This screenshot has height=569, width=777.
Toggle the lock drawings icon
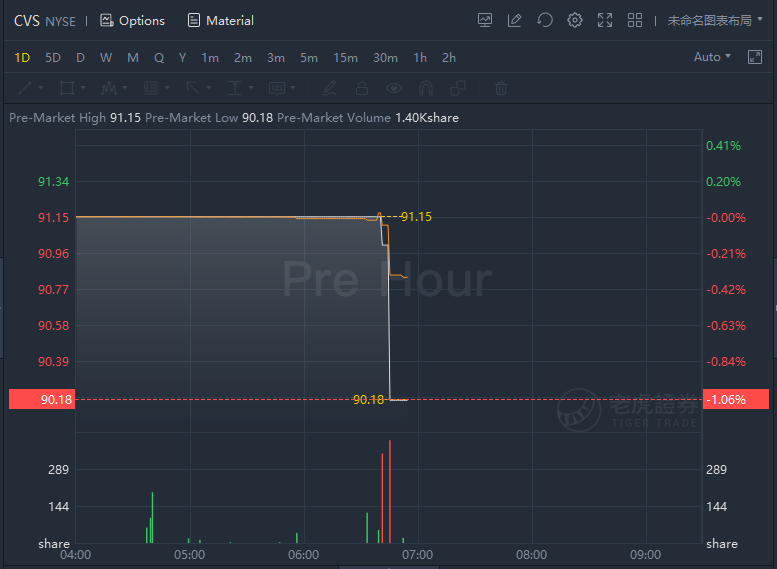(362, 88)
